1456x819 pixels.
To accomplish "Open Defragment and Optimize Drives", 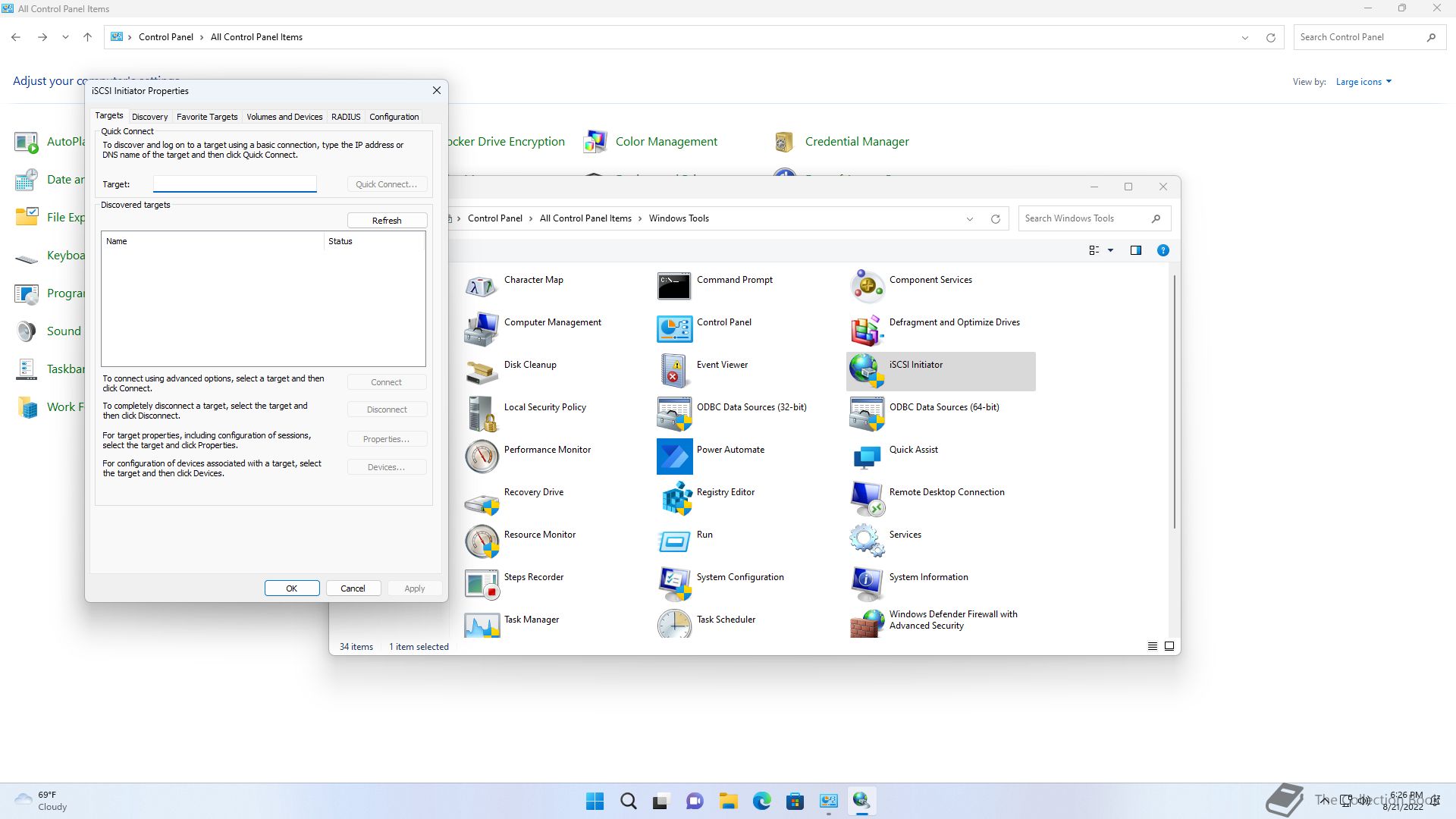I will coord(867,329).
